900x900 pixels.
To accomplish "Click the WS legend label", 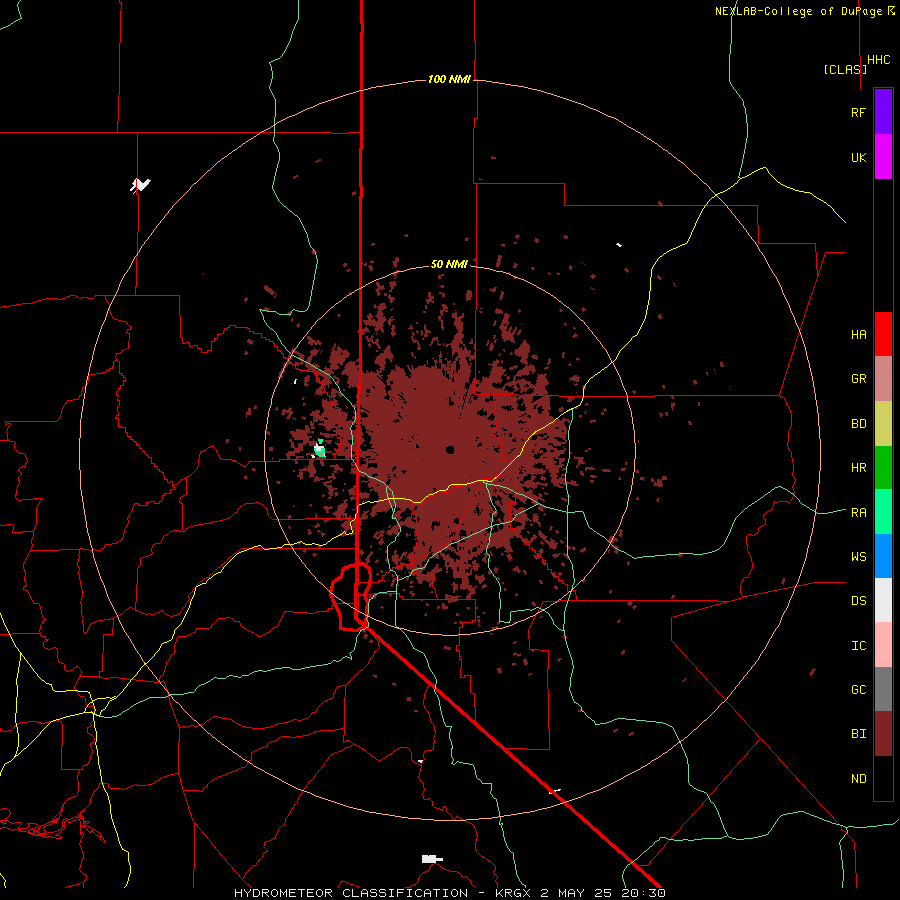I will [x=858, y=556].
